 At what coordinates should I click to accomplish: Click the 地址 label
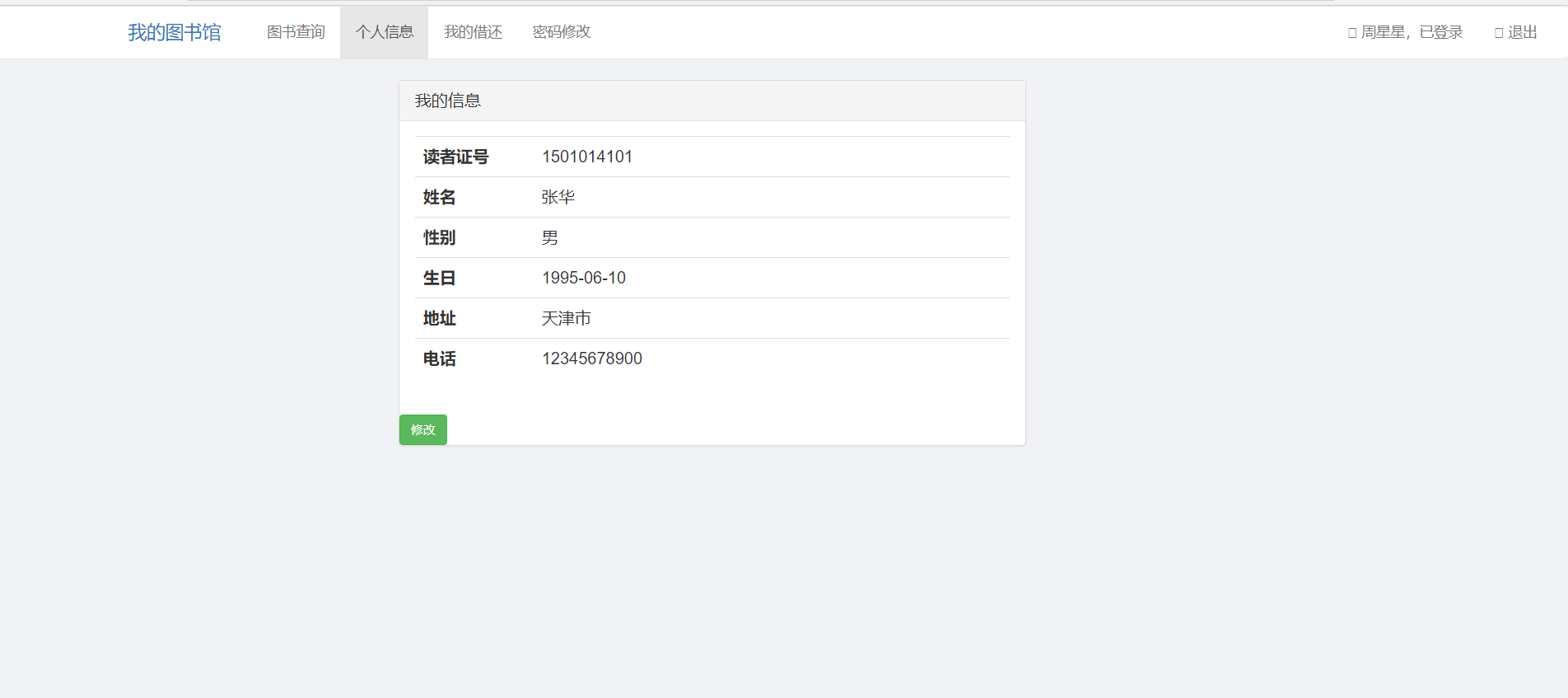pos(440,318)
